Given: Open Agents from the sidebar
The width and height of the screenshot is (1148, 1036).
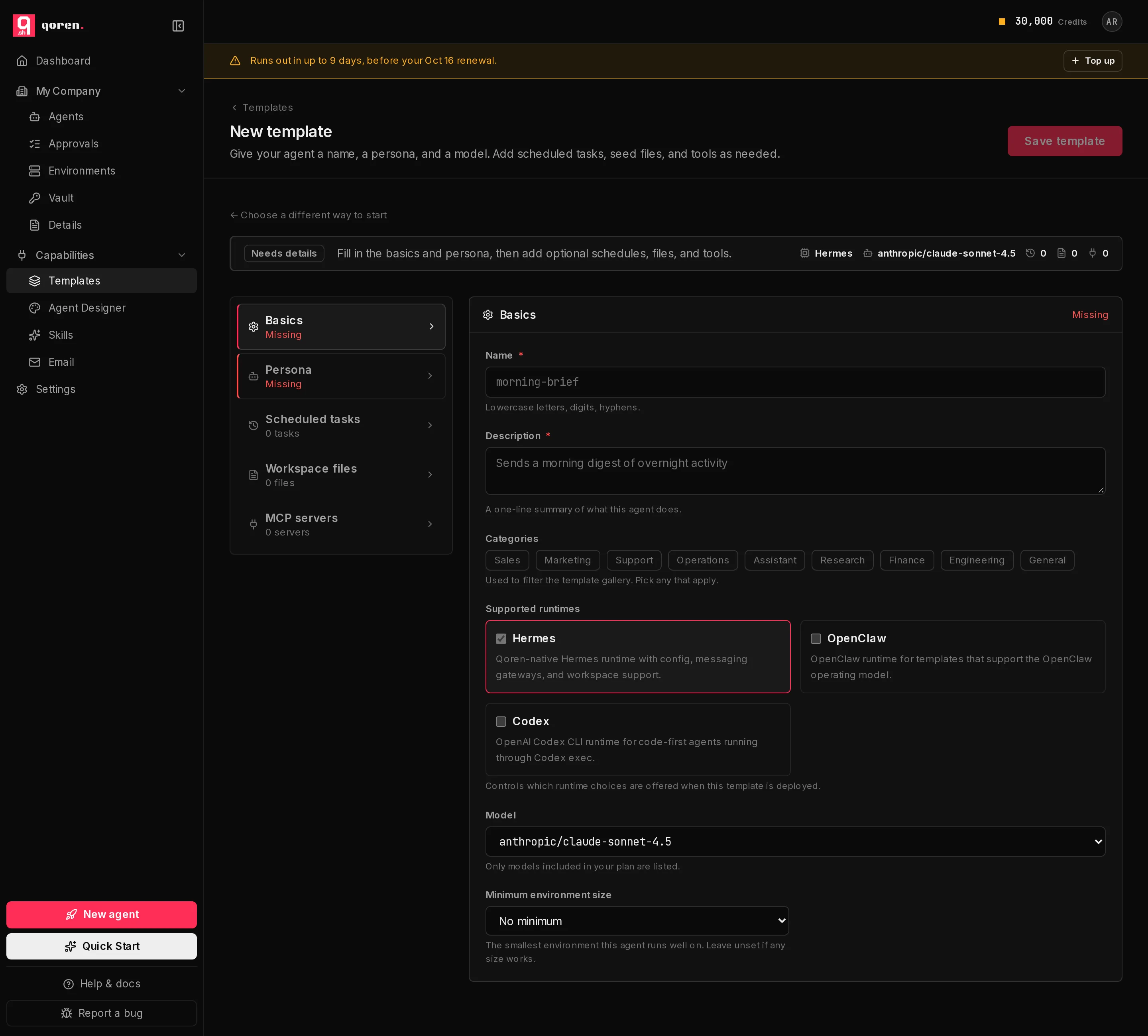Looking at the screenshot, I should point(101,117).
